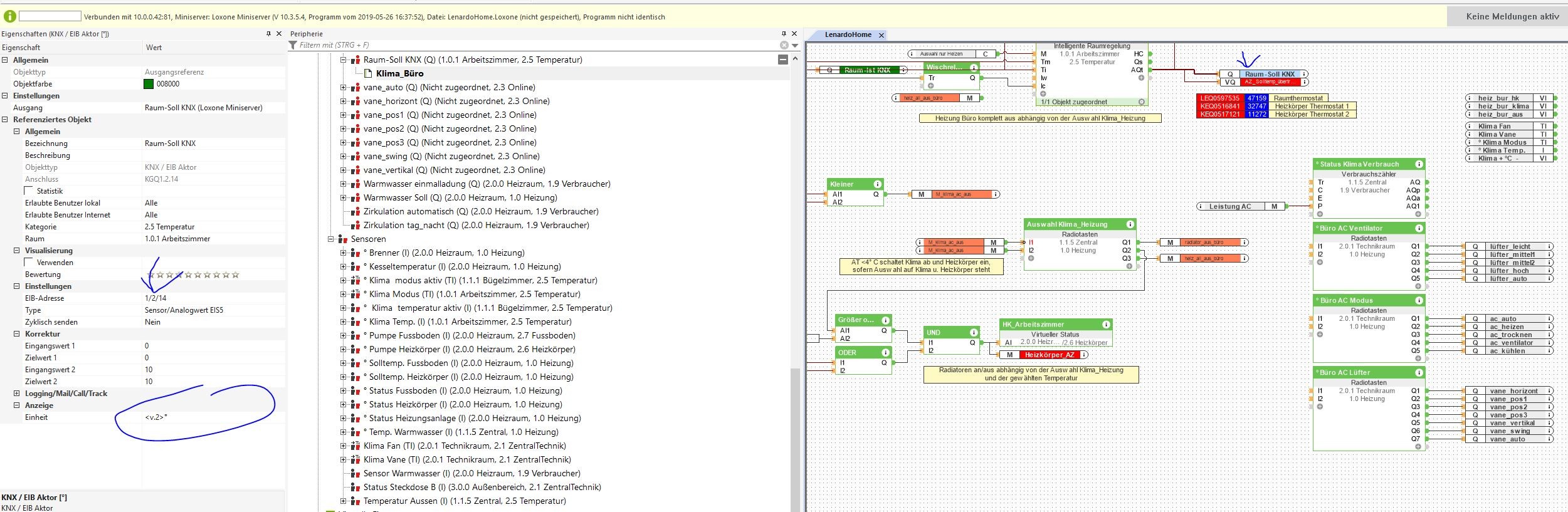Click the green connection status icon
Screen dimensions: 1568x512
(9, 17)
